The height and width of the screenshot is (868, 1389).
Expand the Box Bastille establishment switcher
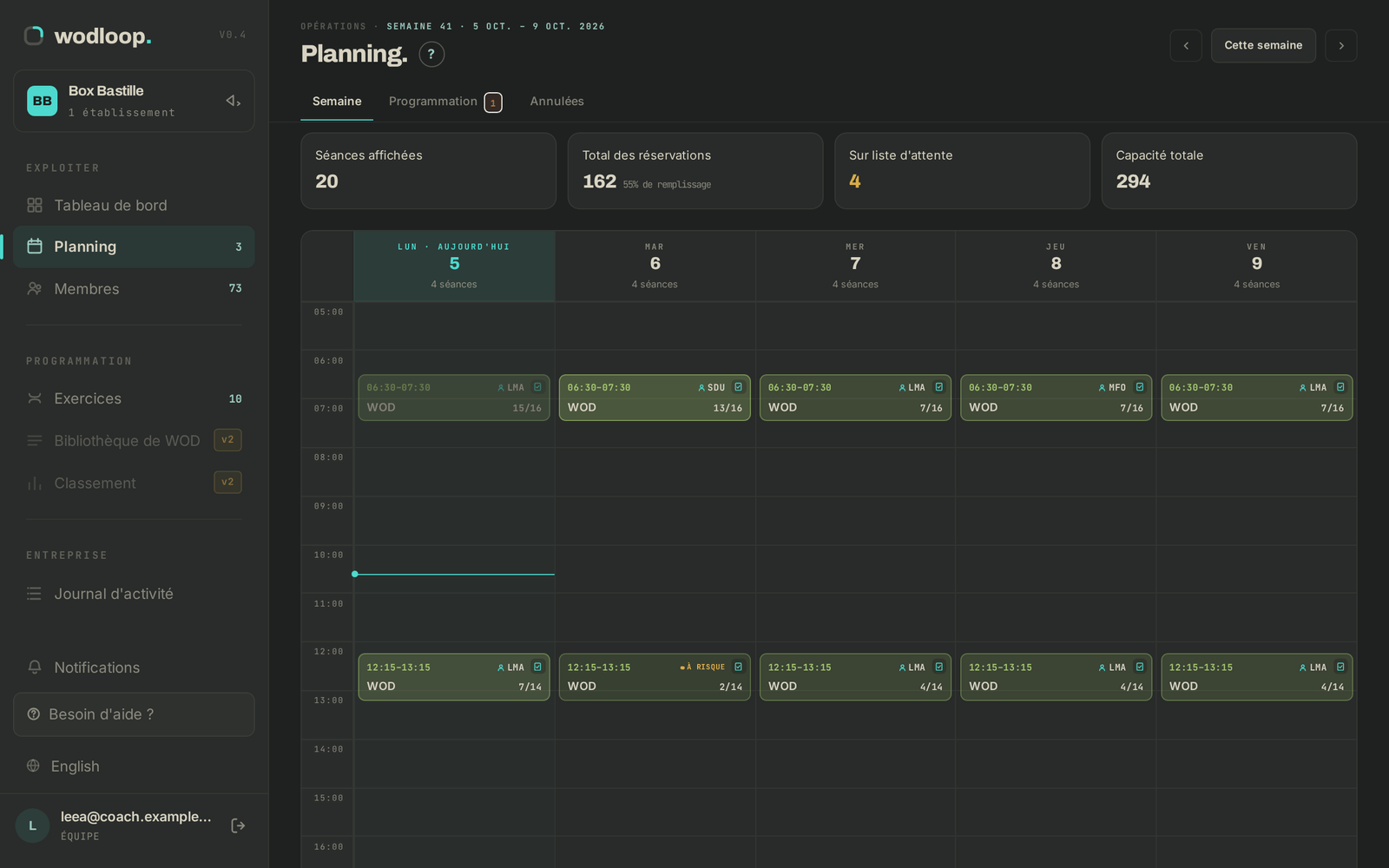tap(134, 101)
